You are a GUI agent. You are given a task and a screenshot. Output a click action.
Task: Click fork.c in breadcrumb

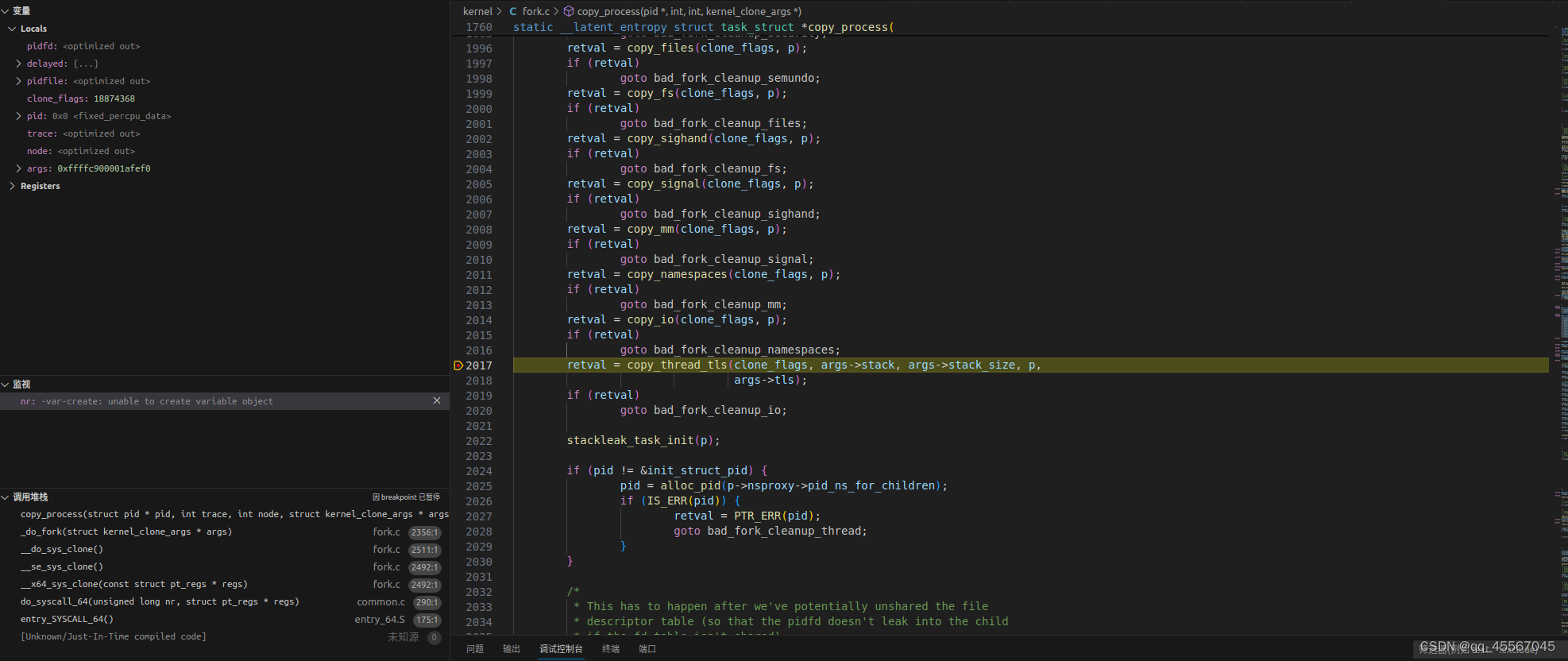coord(536,11)
